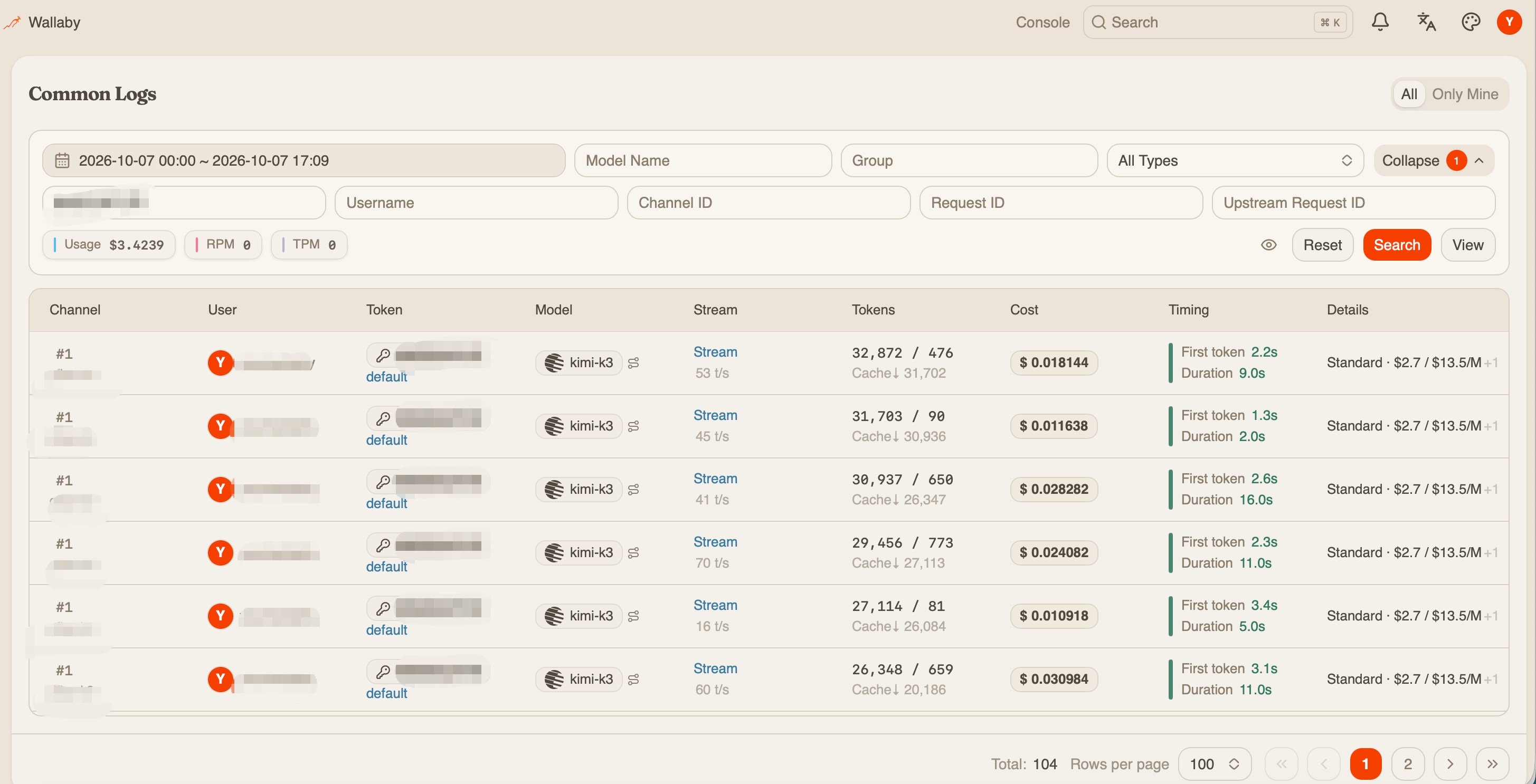Click the kimi-k3 model badge in $0.024082 row
The height and width of the screenshot is (784, 1536).
pos(579,553)
